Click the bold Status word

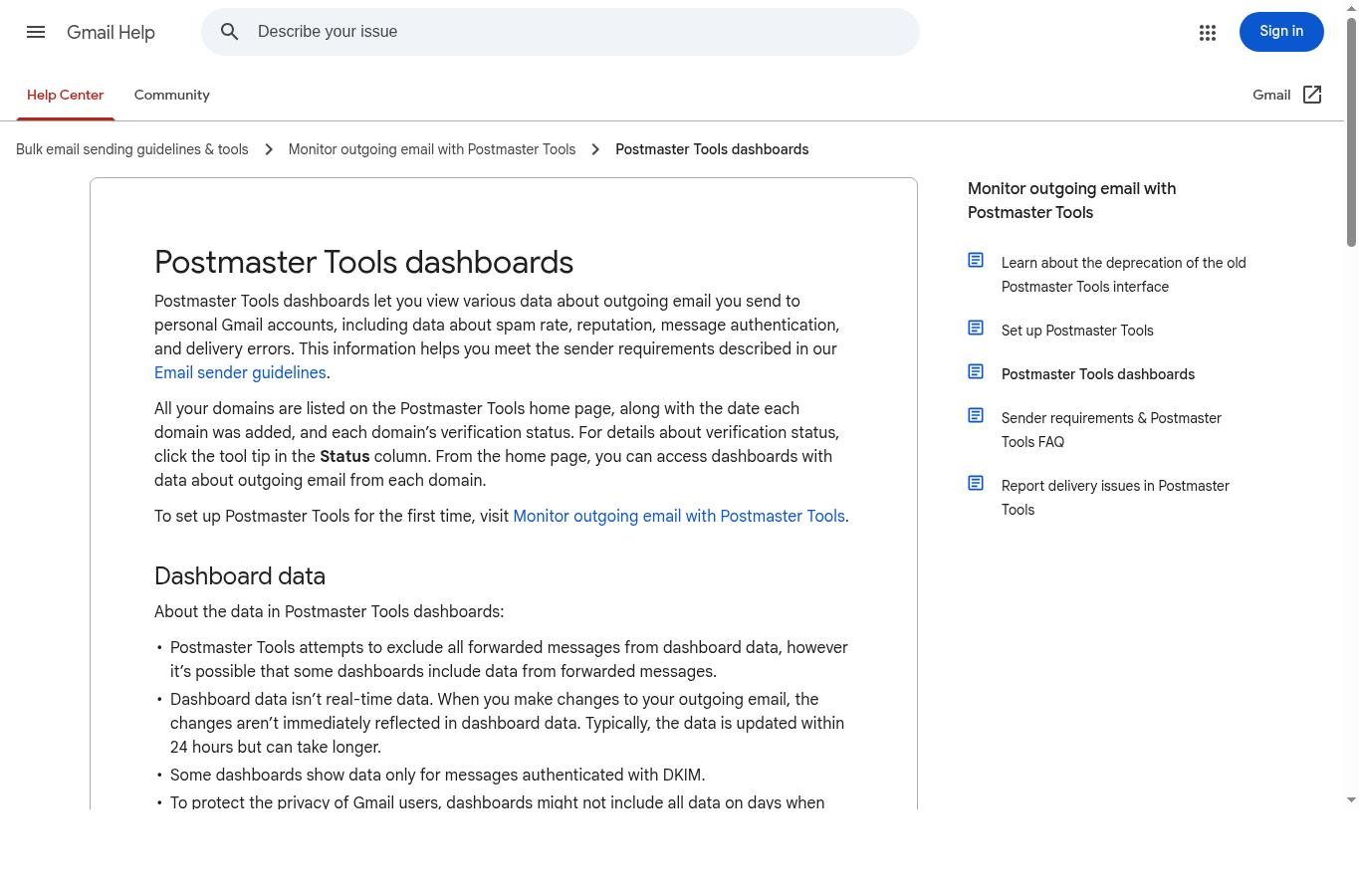[344, 456]
